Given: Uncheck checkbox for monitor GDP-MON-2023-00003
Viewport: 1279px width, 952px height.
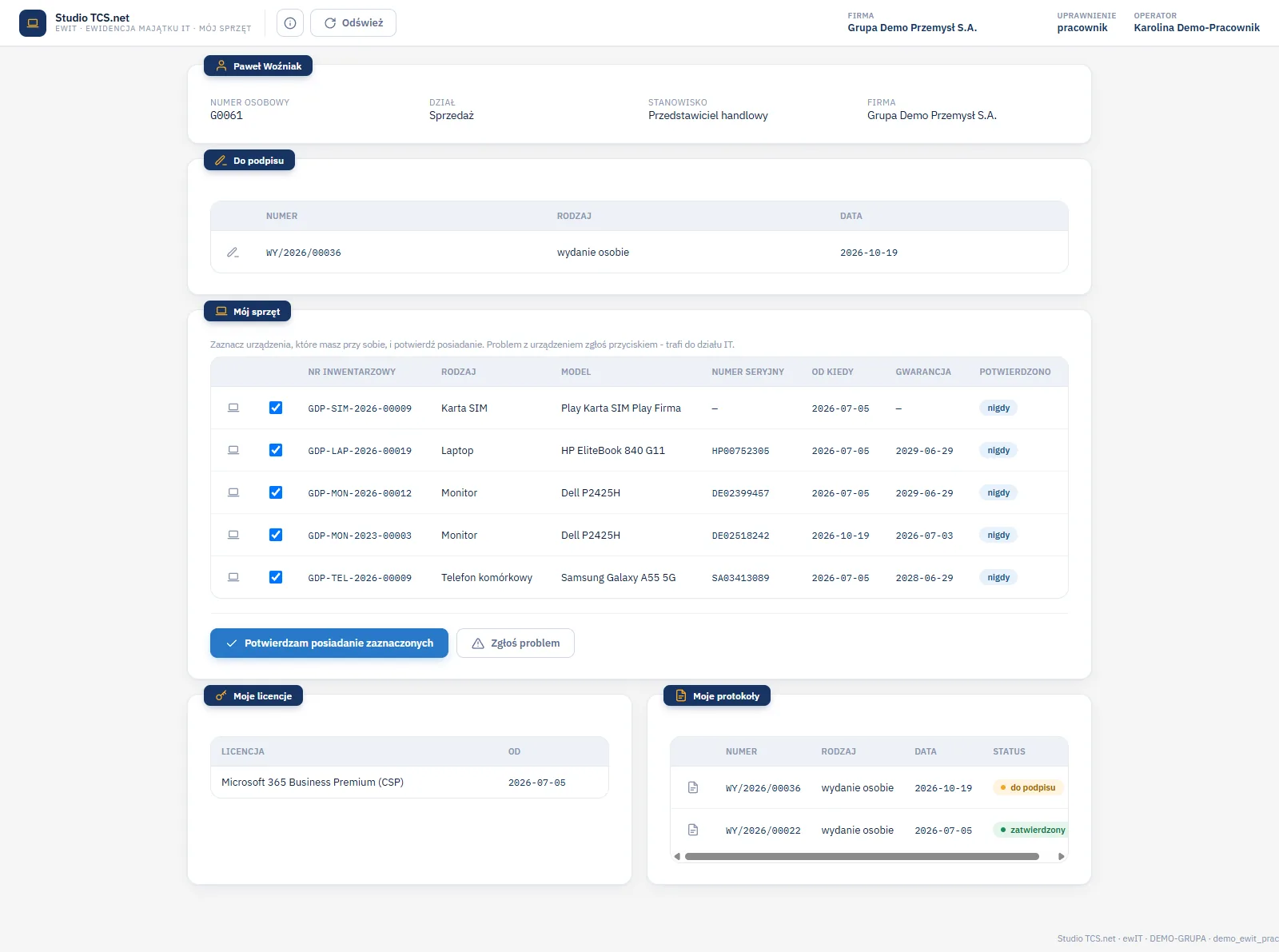Looking at the screenshot, I should coord(276,535).
